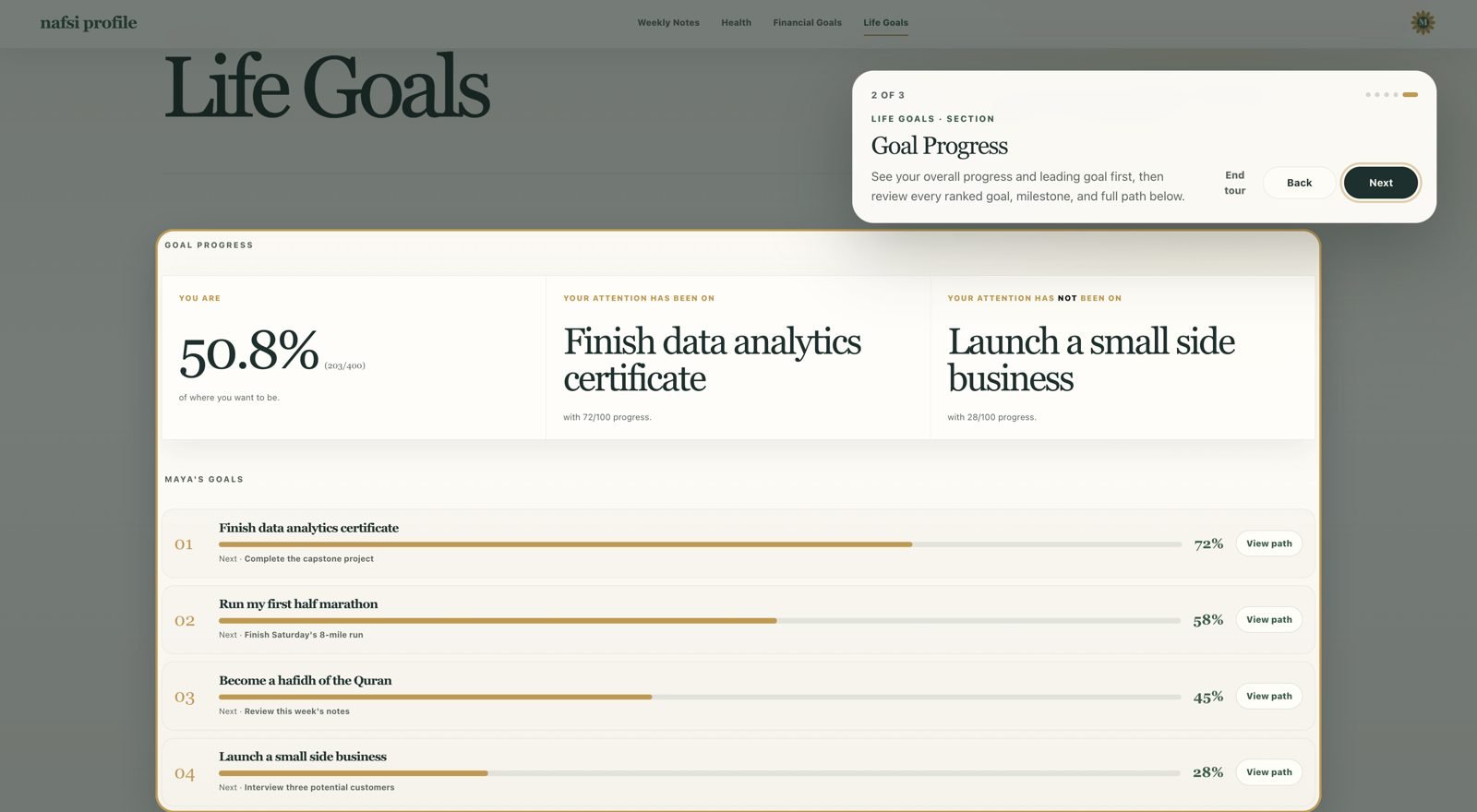1477x812 pixels.
Task: Click the 'Finish data analytics certificate' attention headline
Action: pyautogui.click(x=712, y=360)
